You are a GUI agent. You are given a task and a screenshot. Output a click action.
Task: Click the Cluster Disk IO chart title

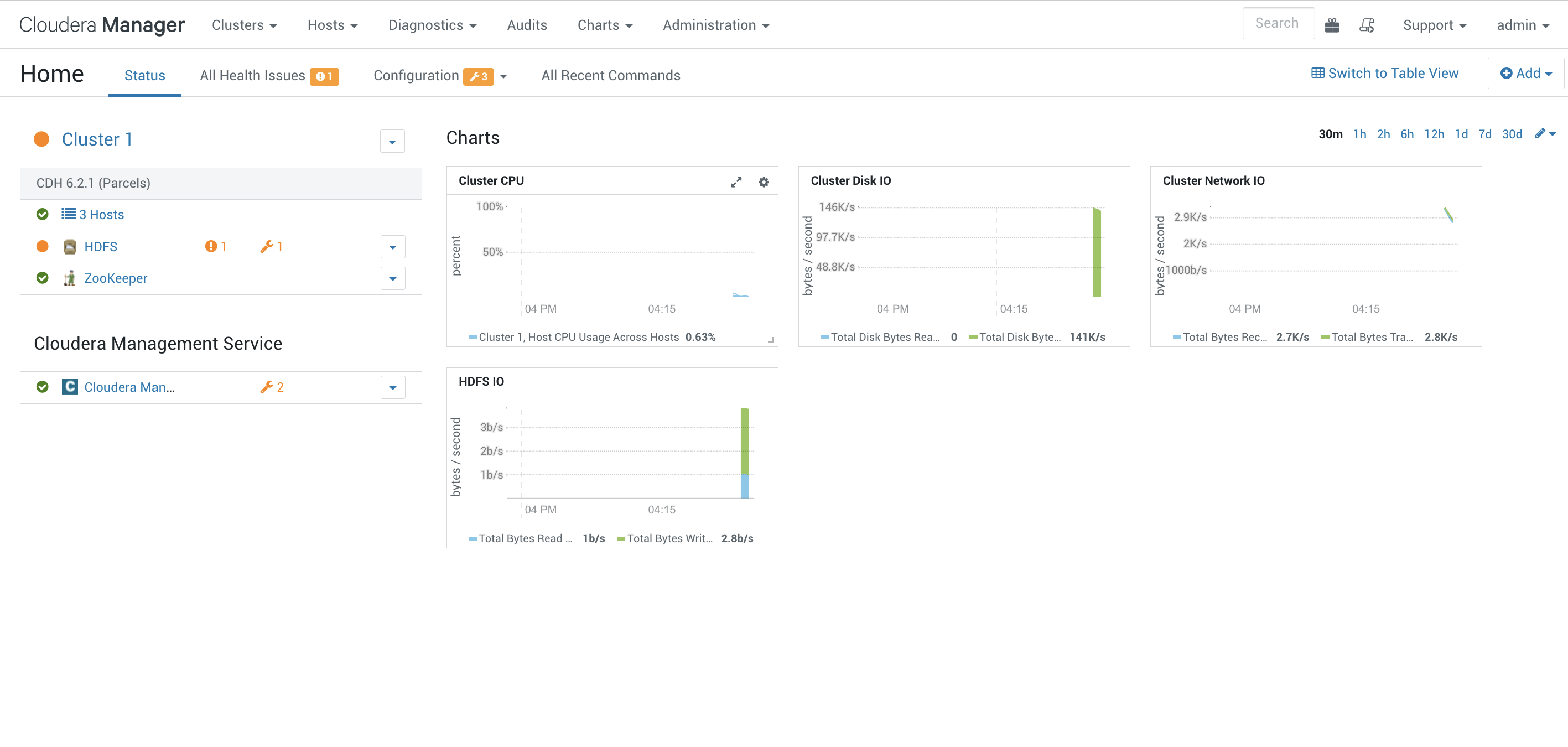[850, 181]
